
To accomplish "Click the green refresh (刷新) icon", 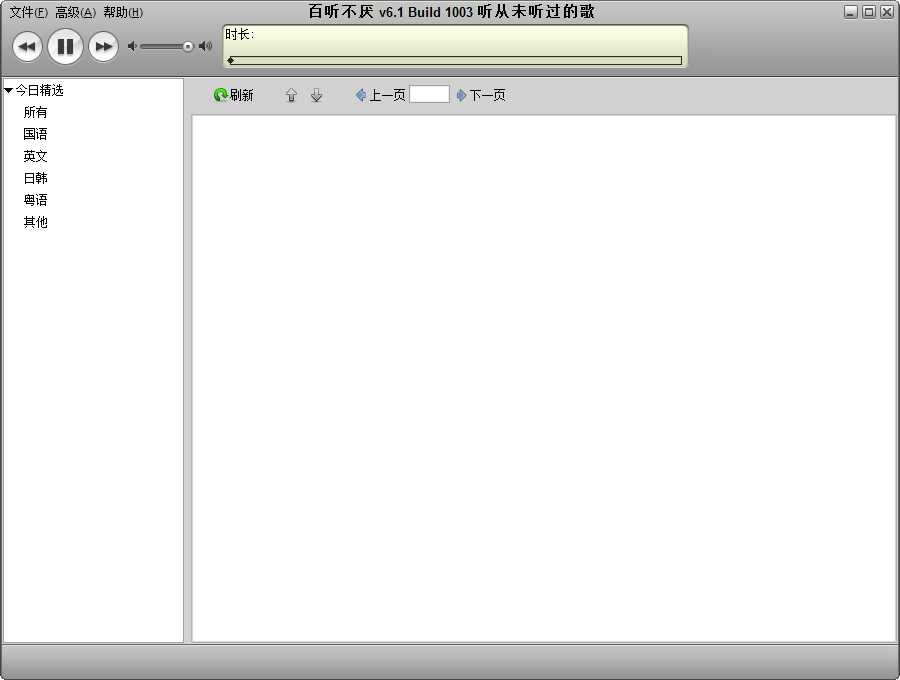I will 221,95.
